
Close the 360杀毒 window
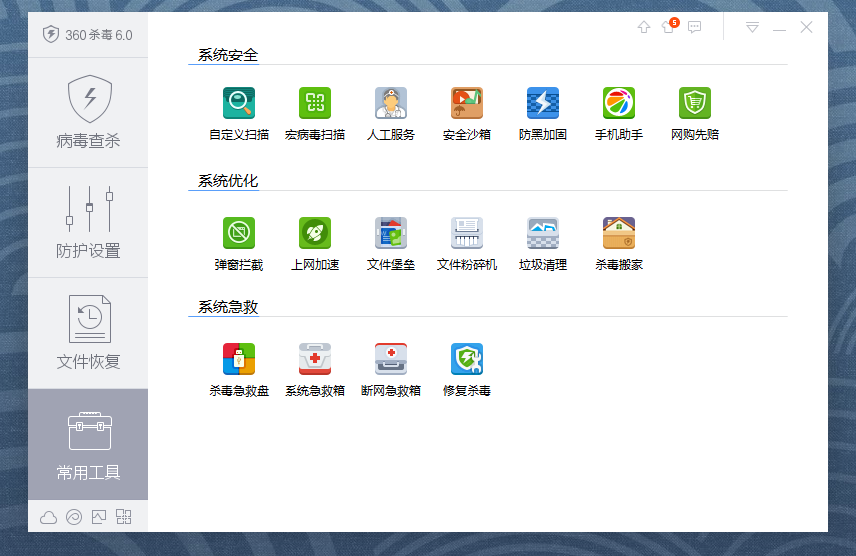pos(806,27)
